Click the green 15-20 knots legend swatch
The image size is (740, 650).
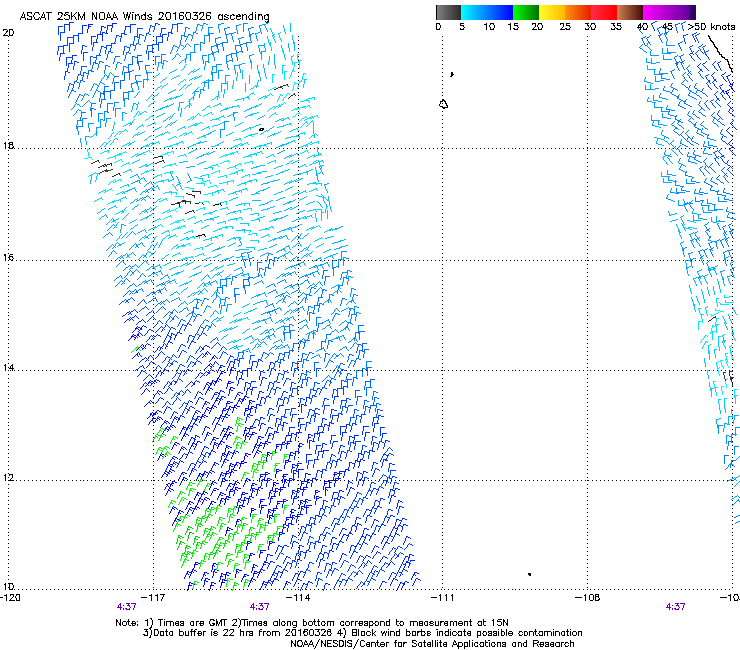coord(526,12)
